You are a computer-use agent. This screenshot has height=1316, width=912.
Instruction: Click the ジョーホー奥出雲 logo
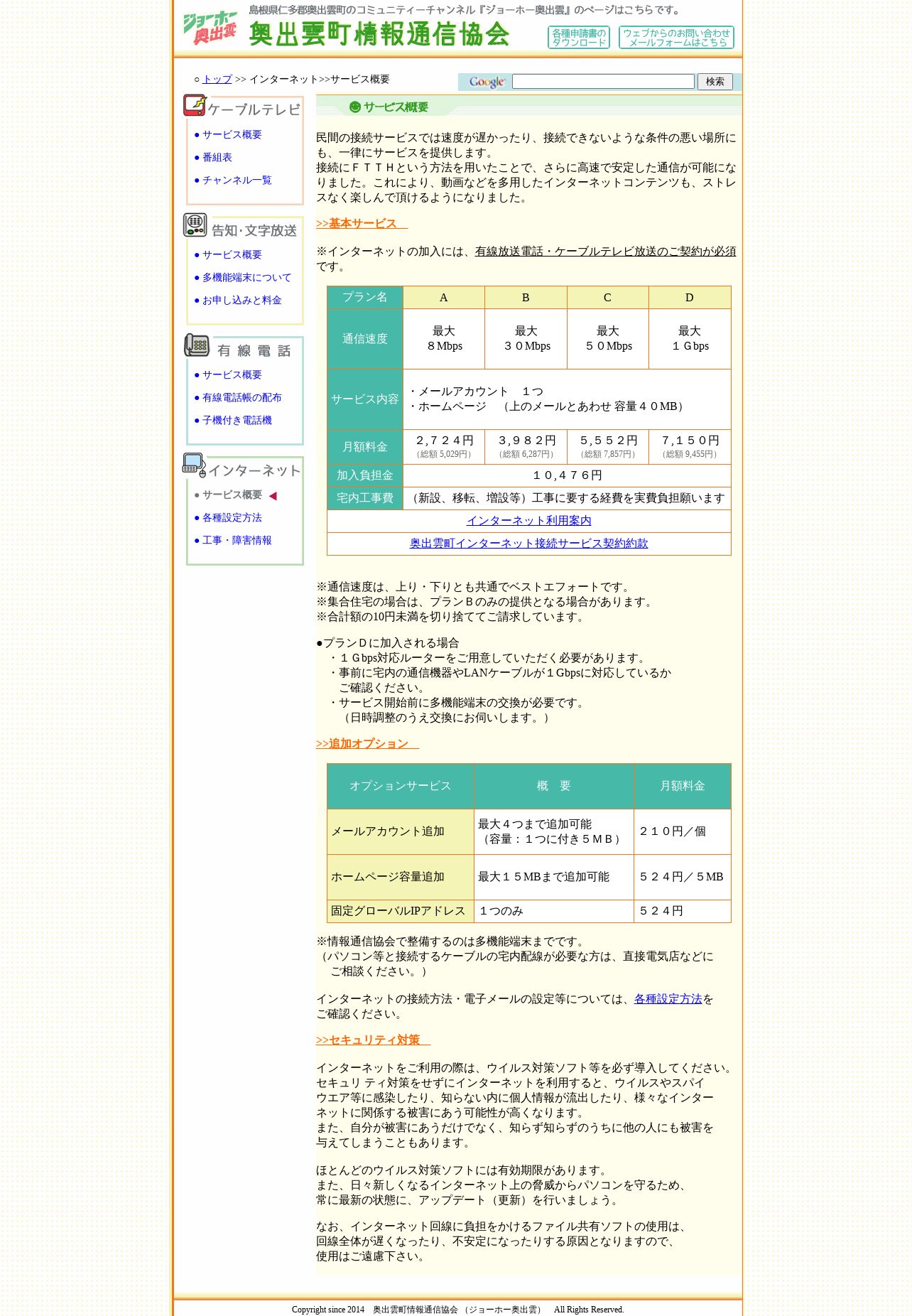coord(210,28)
